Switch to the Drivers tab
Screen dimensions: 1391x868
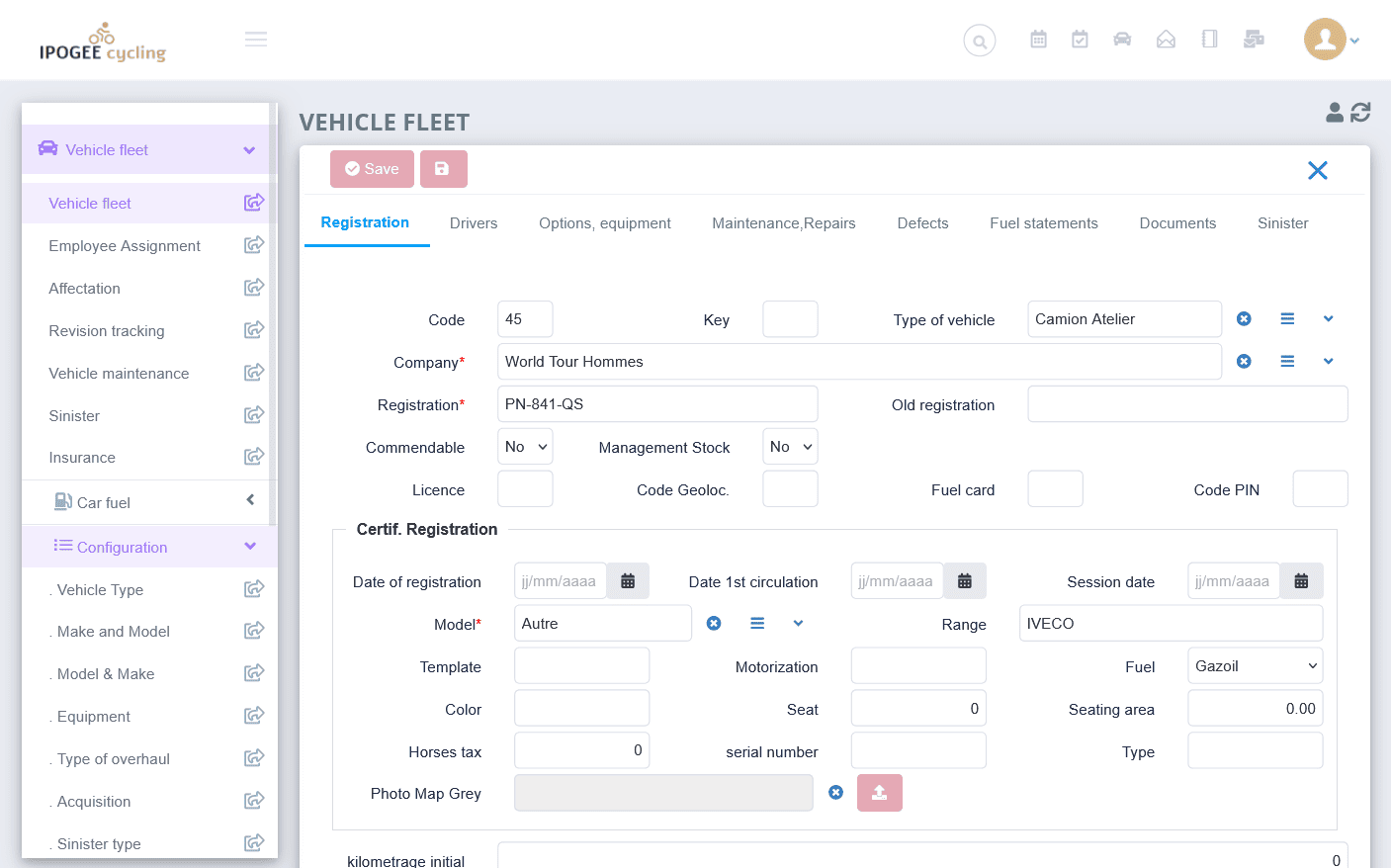click(x=474, y=223)
